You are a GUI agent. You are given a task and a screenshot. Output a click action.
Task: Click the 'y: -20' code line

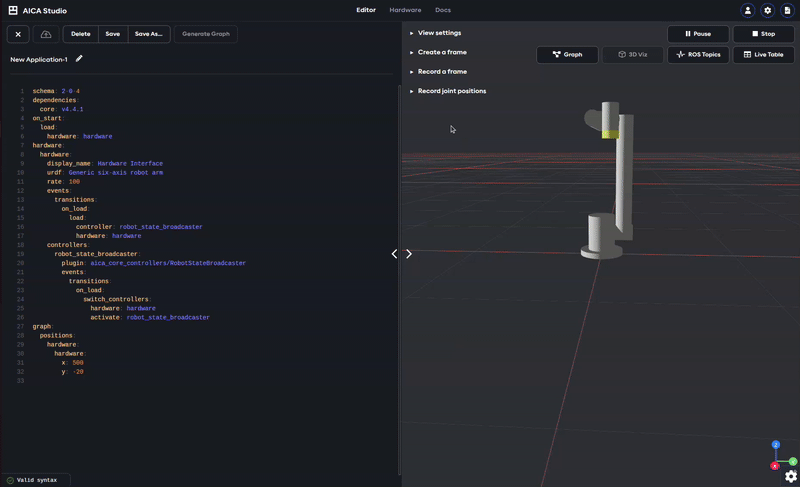click(72, 372)
